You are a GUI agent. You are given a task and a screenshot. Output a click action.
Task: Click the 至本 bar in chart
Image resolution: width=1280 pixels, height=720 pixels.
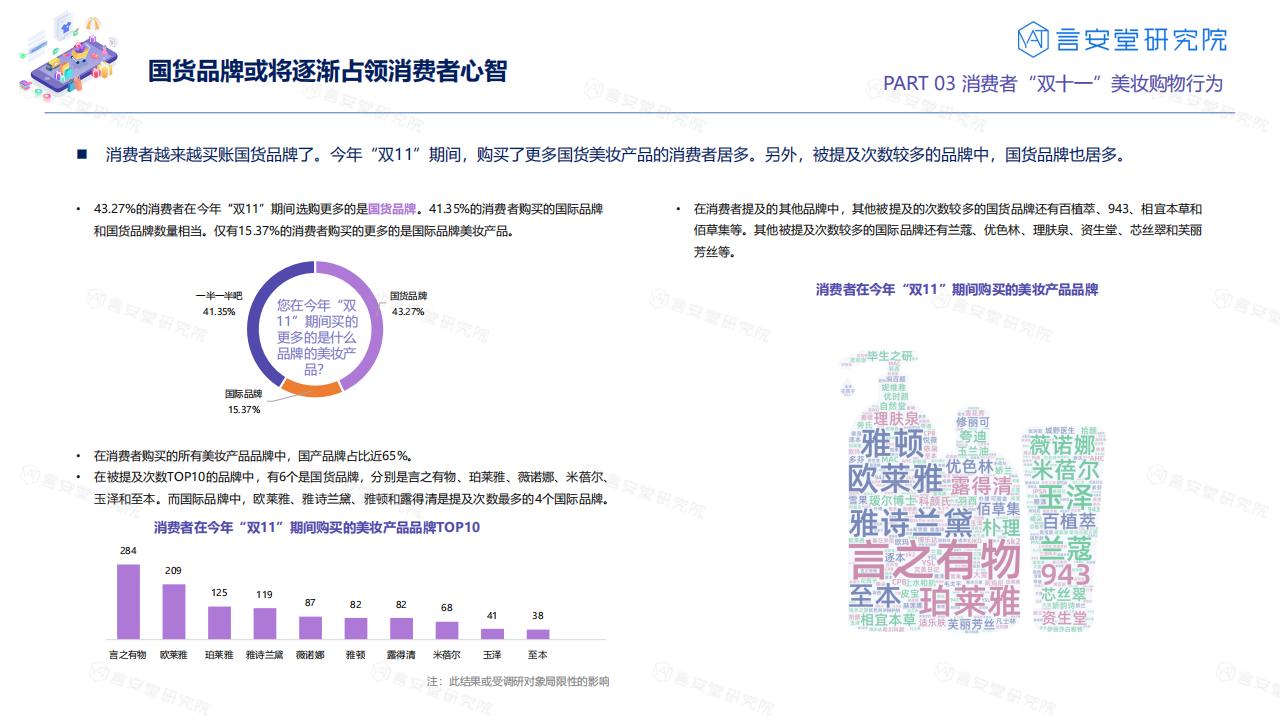(x=538, y=633)
